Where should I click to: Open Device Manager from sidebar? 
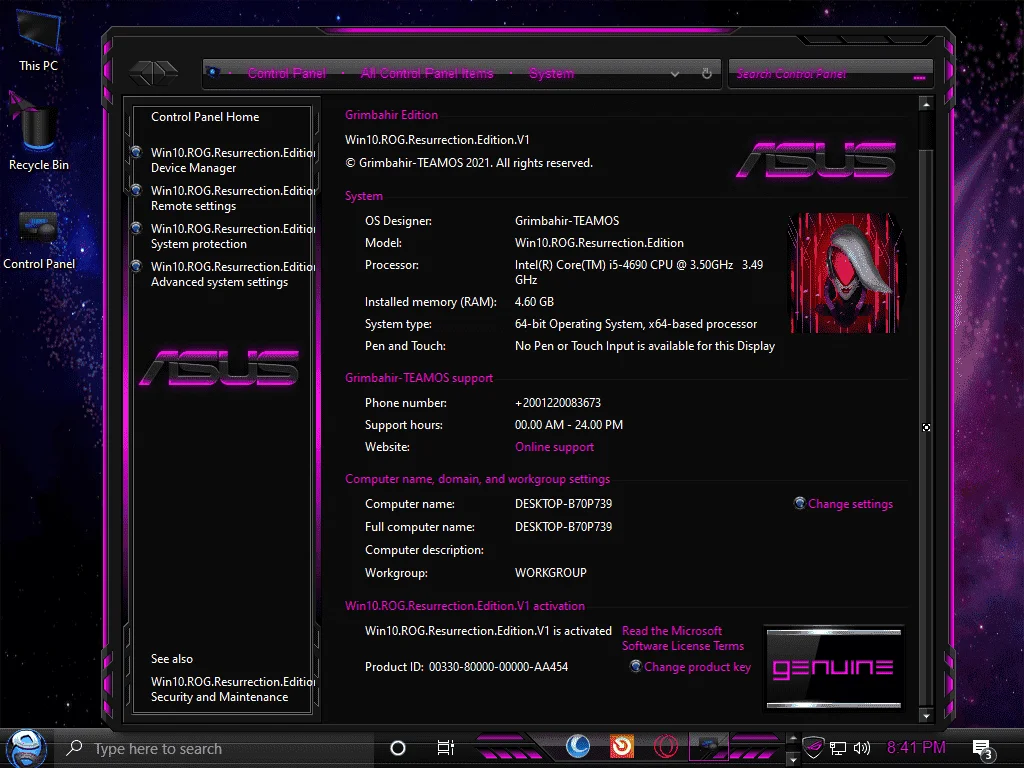coord(233,160)
